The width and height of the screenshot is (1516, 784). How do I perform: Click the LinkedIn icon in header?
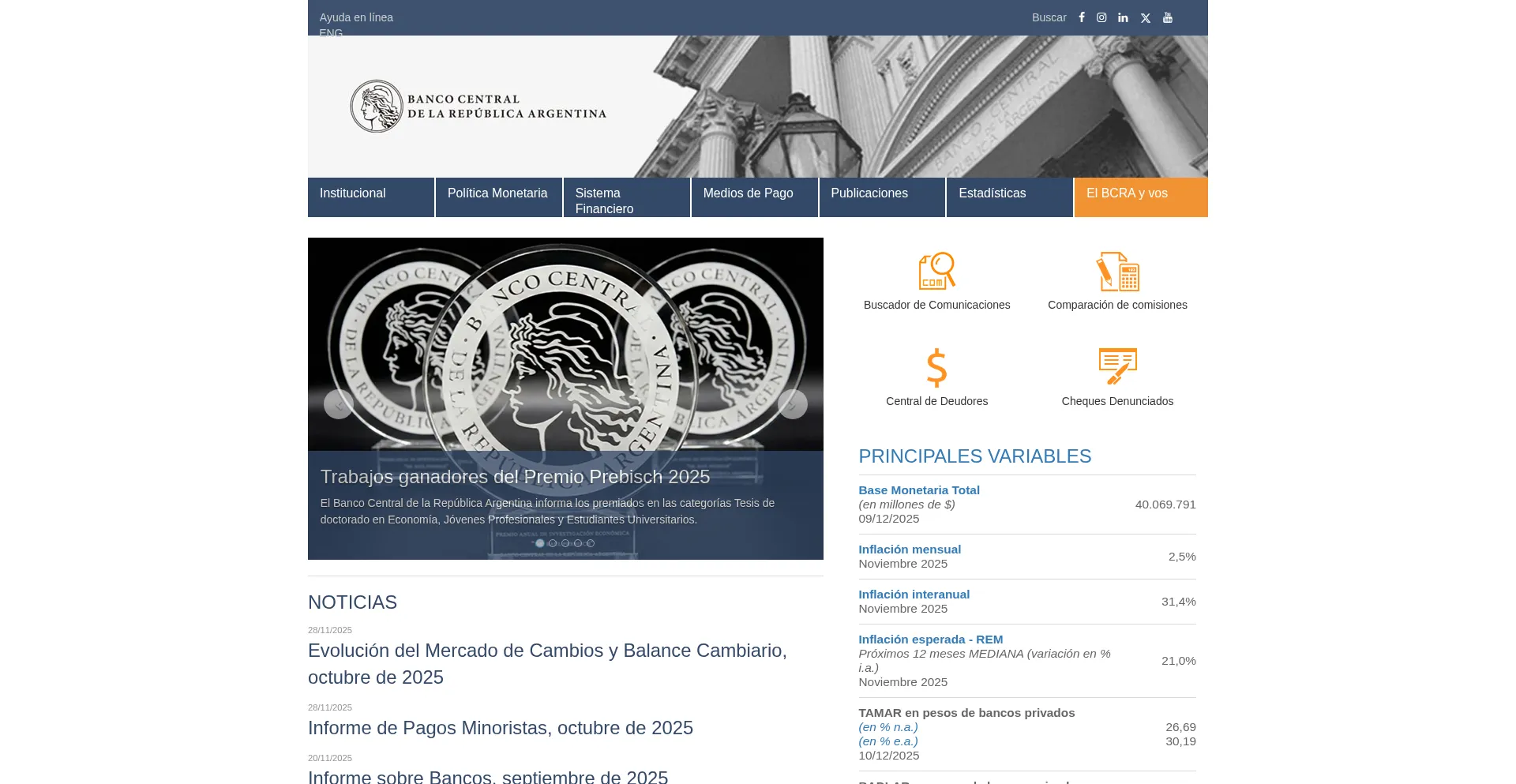1123,17
